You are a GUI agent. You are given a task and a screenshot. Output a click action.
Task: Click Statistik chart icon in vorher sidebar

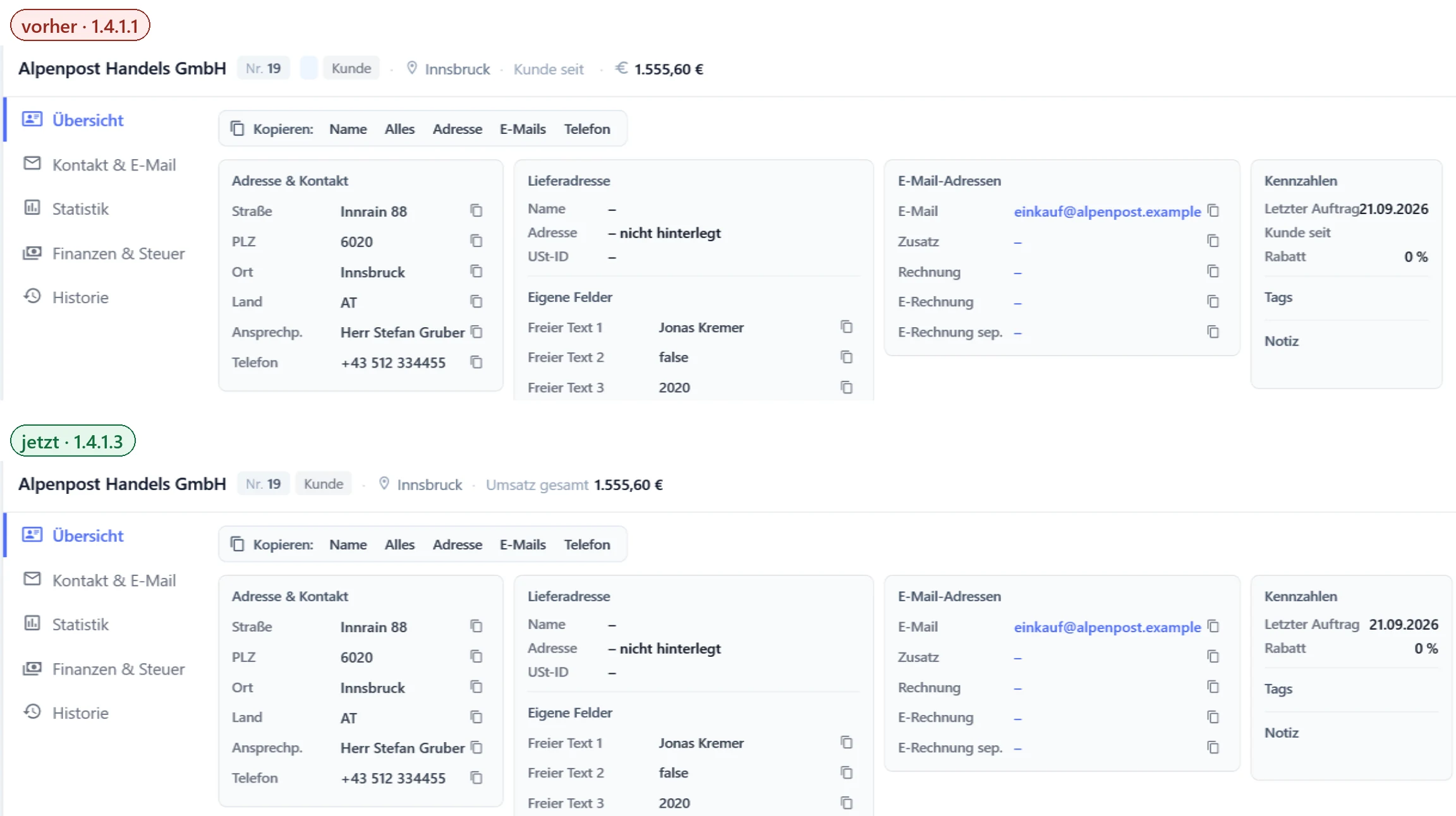(32, 208)
